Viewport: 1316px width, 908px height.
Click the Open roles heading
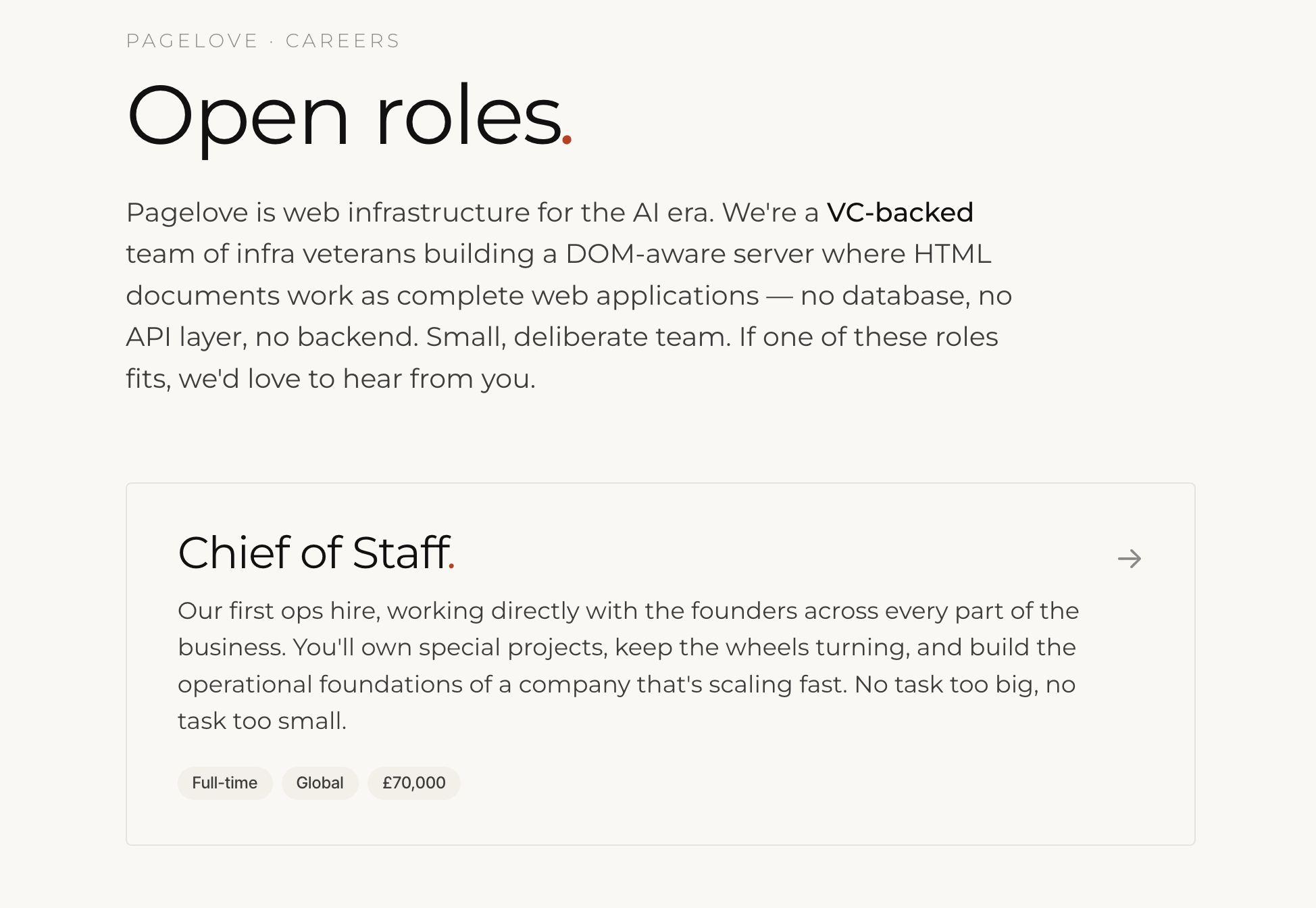coord(349,115)
